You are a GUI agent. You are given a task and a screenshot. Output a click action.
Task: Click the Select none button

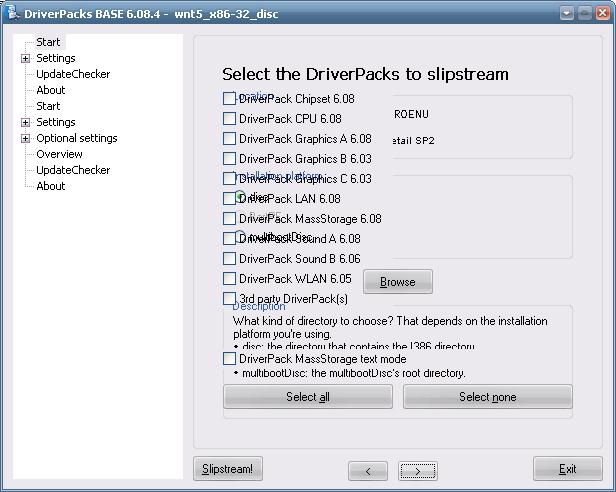click(487, 397)
